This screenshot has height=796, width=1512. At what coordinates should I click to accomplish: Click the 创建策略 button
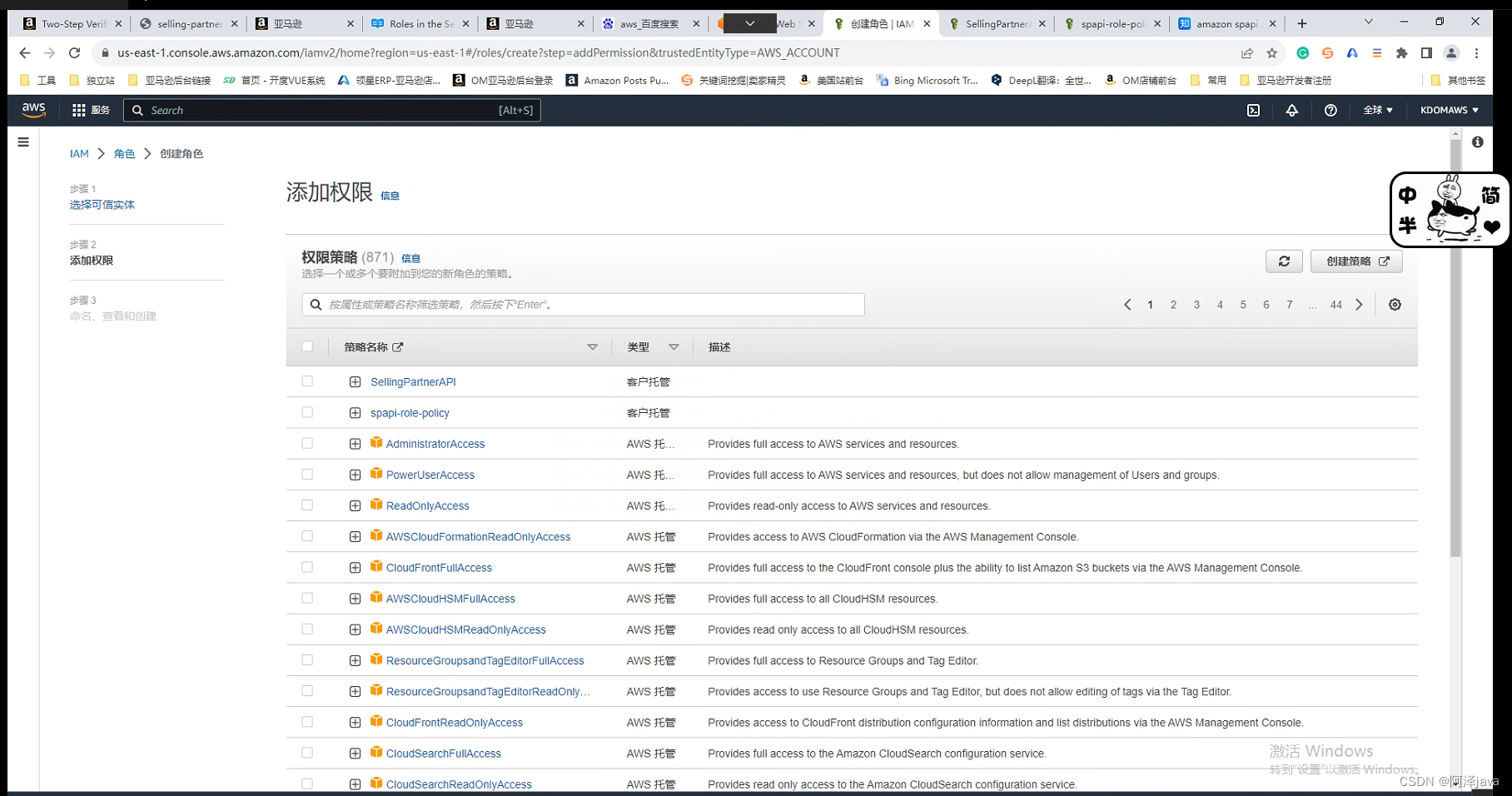(x=1356, y=261)
